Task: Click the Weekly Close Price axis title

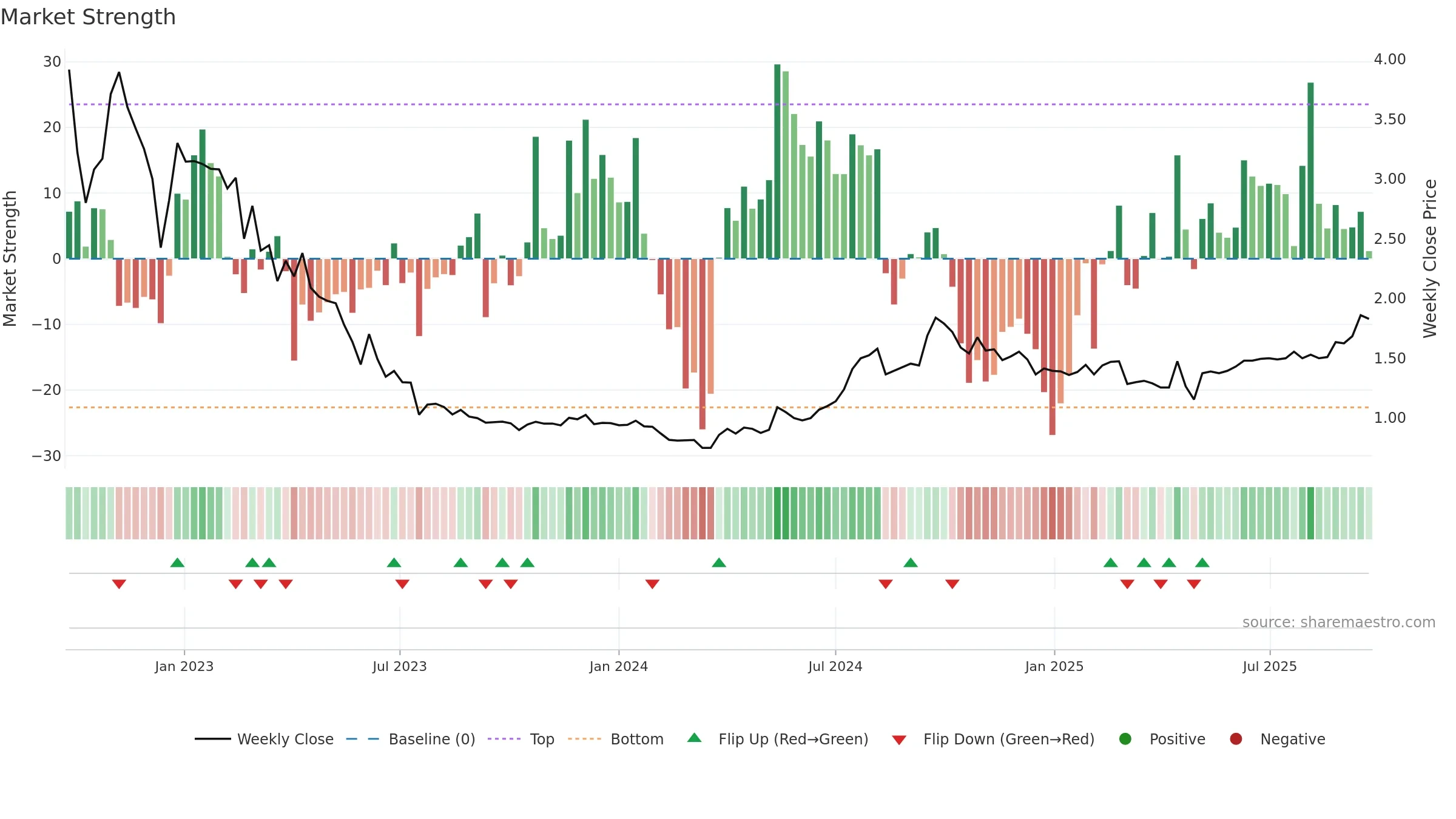Action: [1430, 258]
